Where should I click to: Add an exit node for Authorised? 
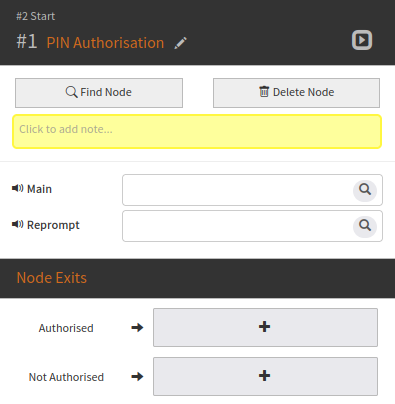pos(265,327)
